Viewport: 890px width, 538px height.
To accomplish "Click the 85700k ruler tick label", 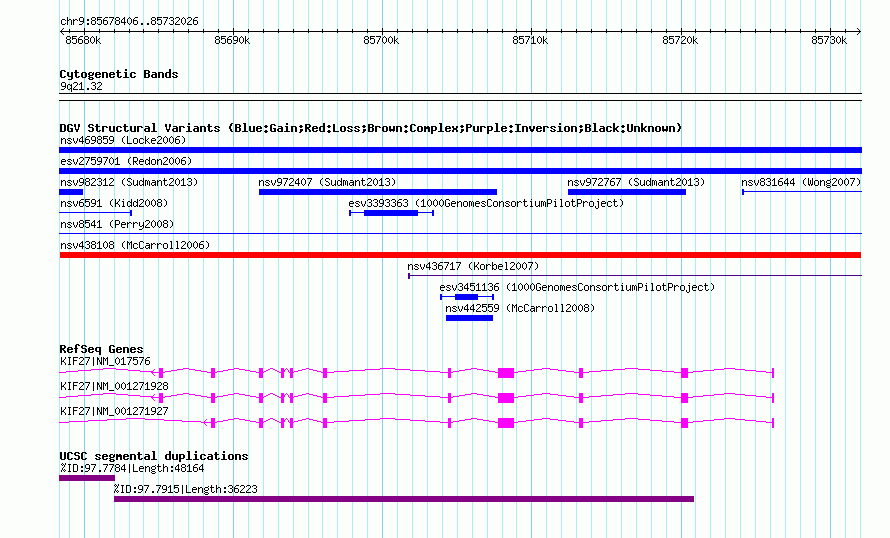I will click(x=381, y=40).
